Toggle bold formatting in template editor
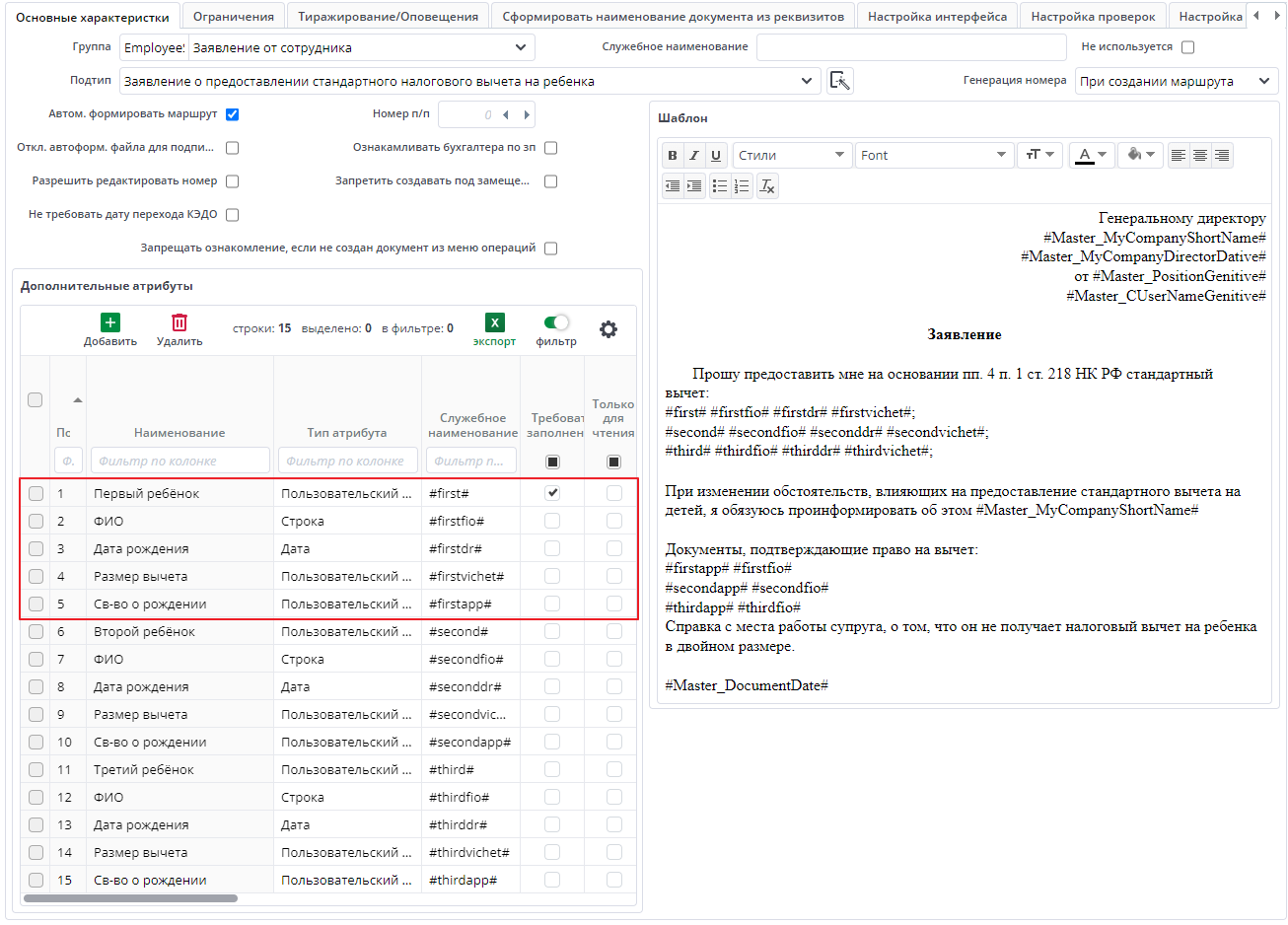 click(x=673, y=155)
